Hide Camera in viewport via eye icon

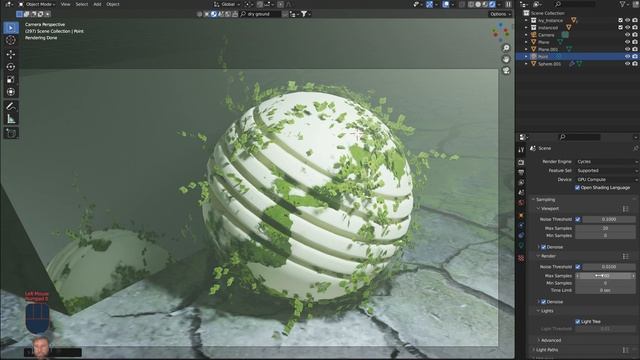click(627, 35)
